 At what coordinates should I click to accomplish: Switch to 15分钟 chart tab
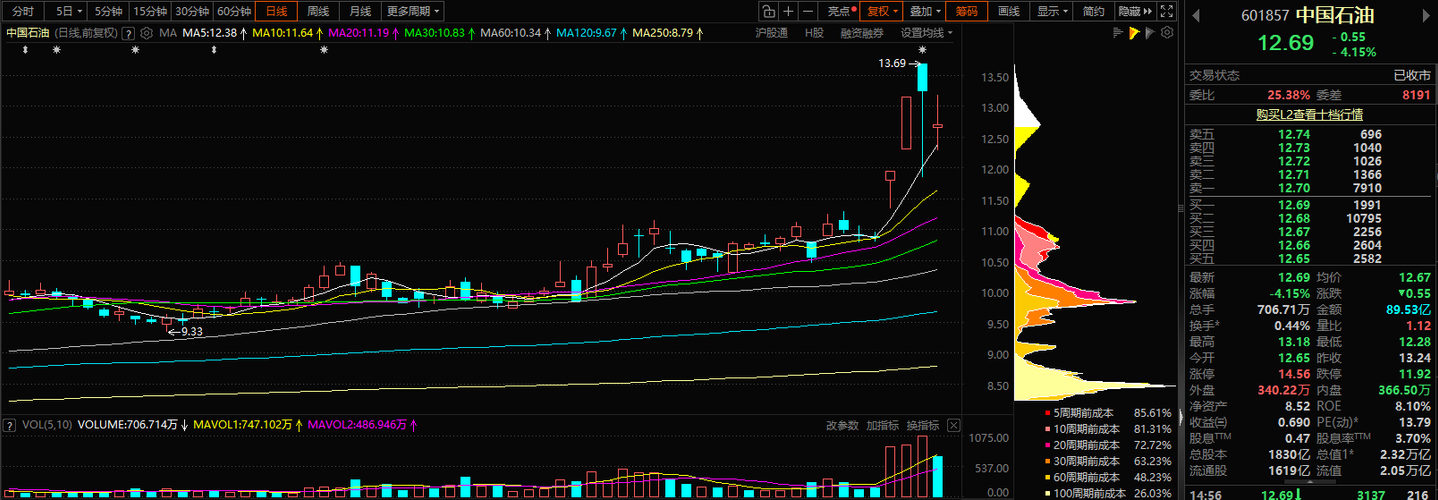point(149,11)
